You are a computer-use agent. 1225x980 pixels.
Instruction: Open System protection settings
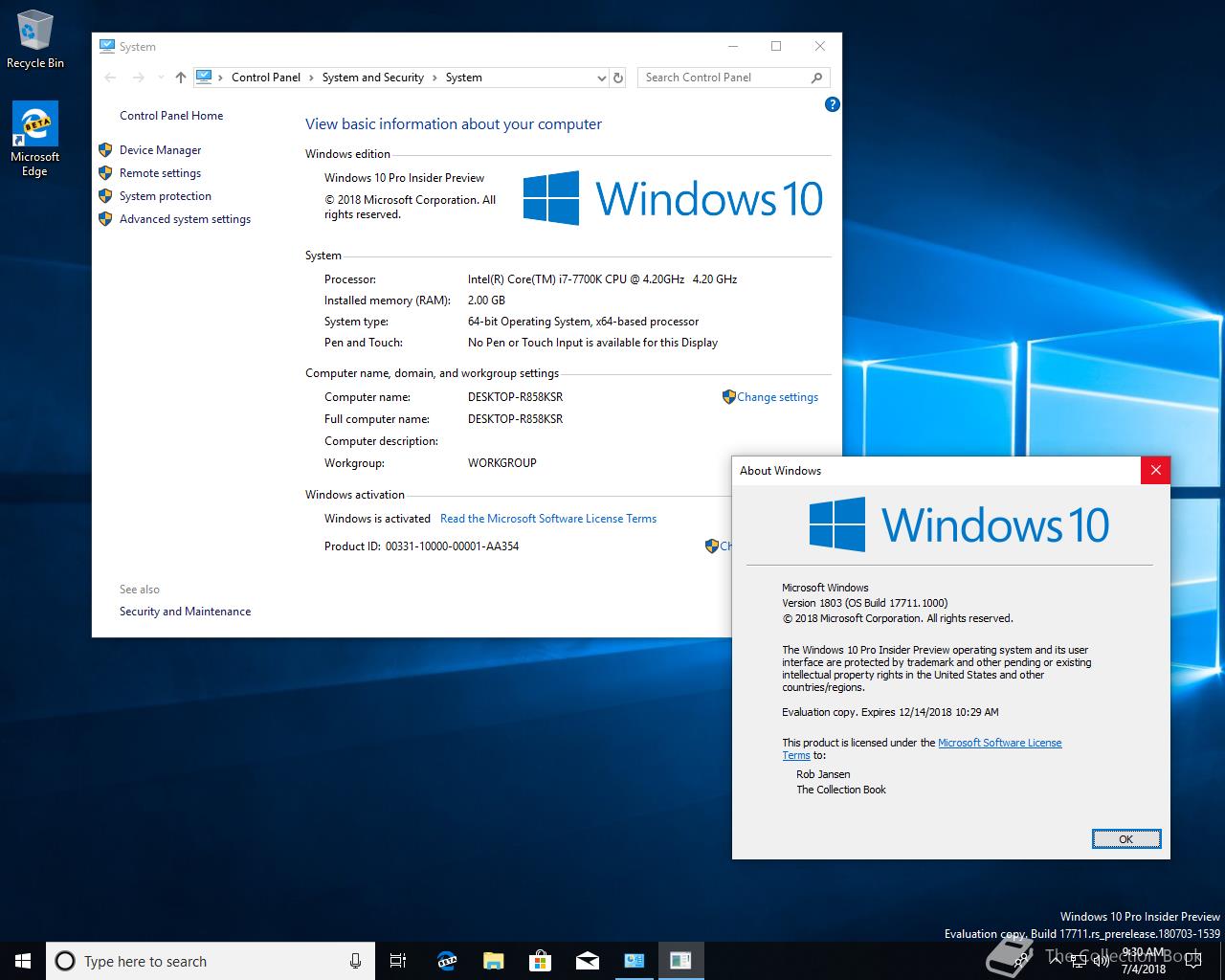pos(166,196)
